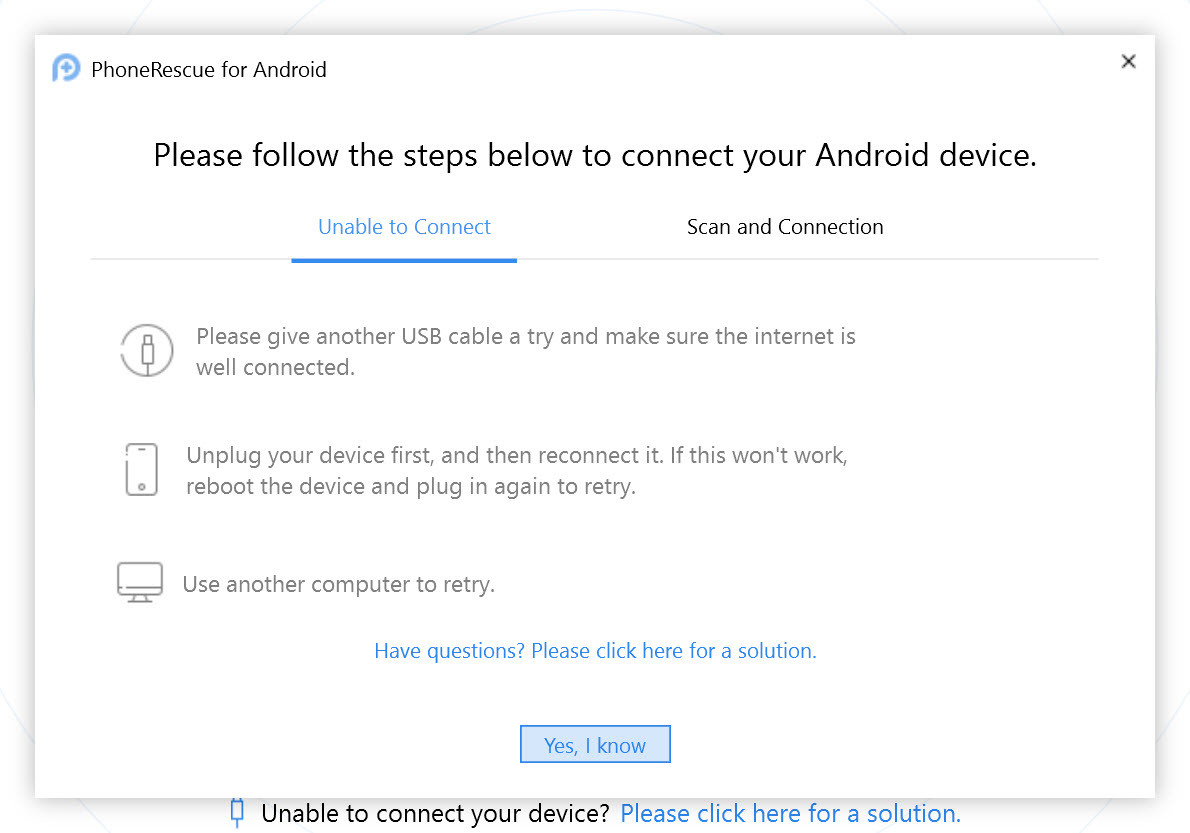Click the 'give another USB cable a try' text
Screen dimensions: 1190x833
pos(525,337)
